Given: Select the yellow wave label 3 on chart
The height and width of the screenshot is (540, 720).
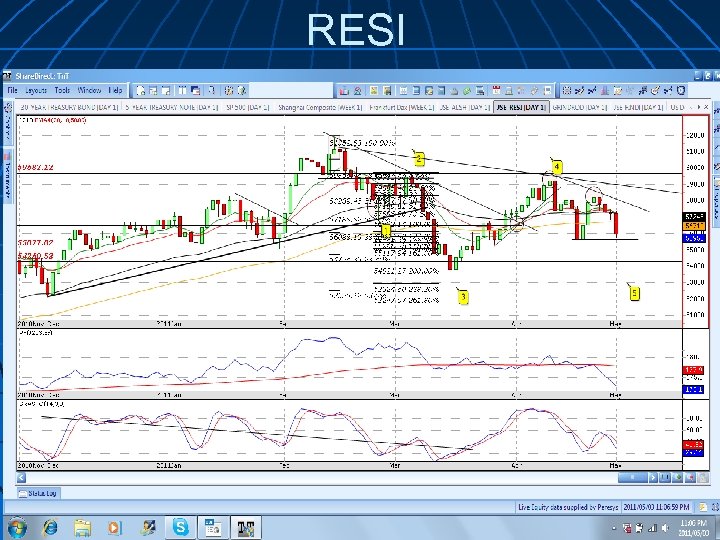Looking at the screenshot, I should tap(463, 297).
